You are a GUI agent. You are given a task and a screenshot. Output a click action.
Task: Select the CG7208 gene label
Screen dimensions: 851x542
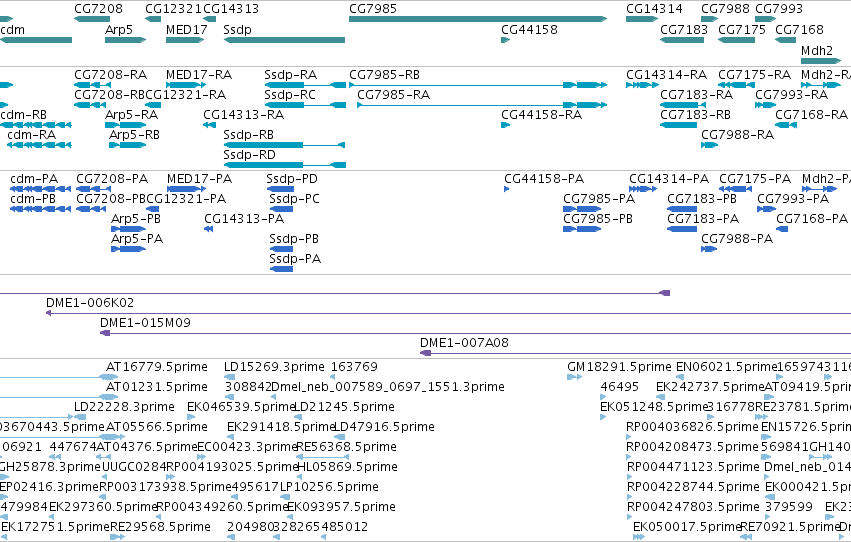click(98, 9)
